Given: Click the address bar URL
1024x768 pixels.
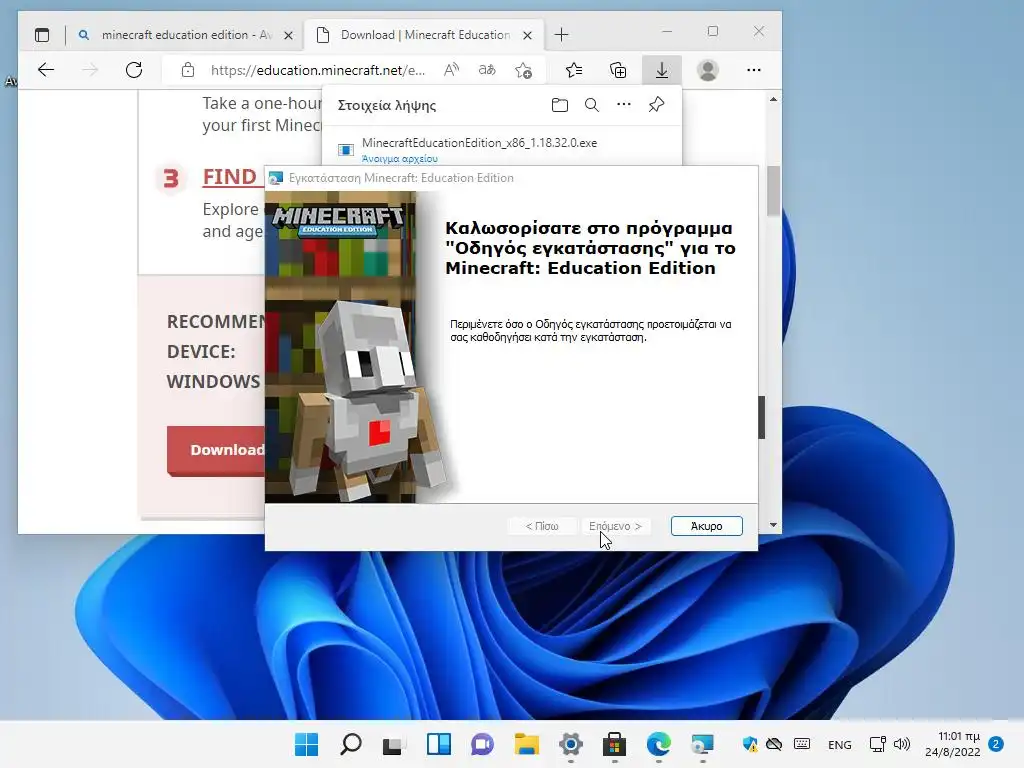Looking at the screenshot, I should (317, 70).
